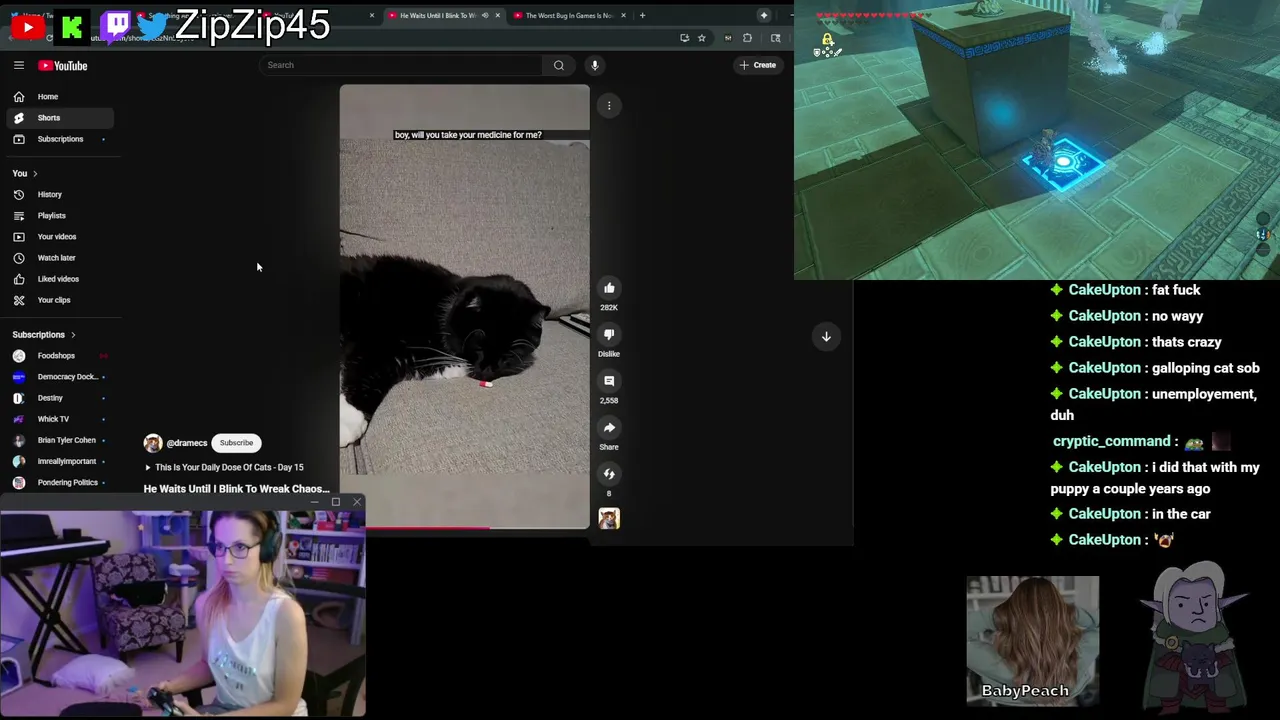The width and height of the screenshot is (1280, 720).
Task: Open Whick TV channel subscription
Action: click(x=60, y=419)
